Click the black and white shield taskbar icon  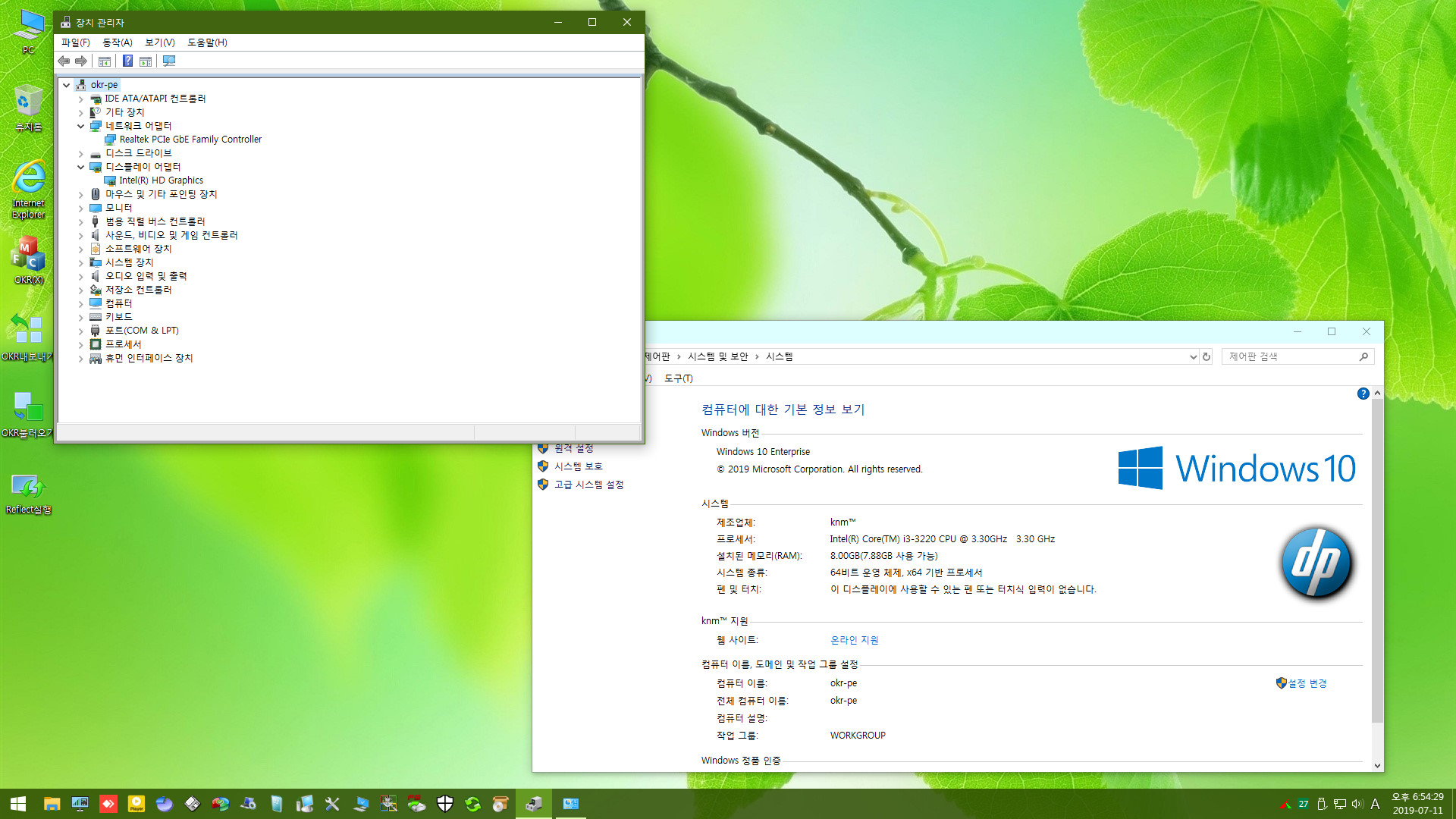(445, 804)
